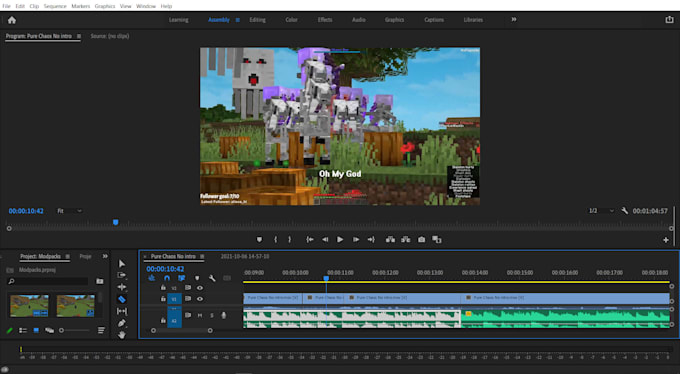Switch to the Color workspace
The width and height of the screenshot is (680, 374).
[x=291, y=20]
